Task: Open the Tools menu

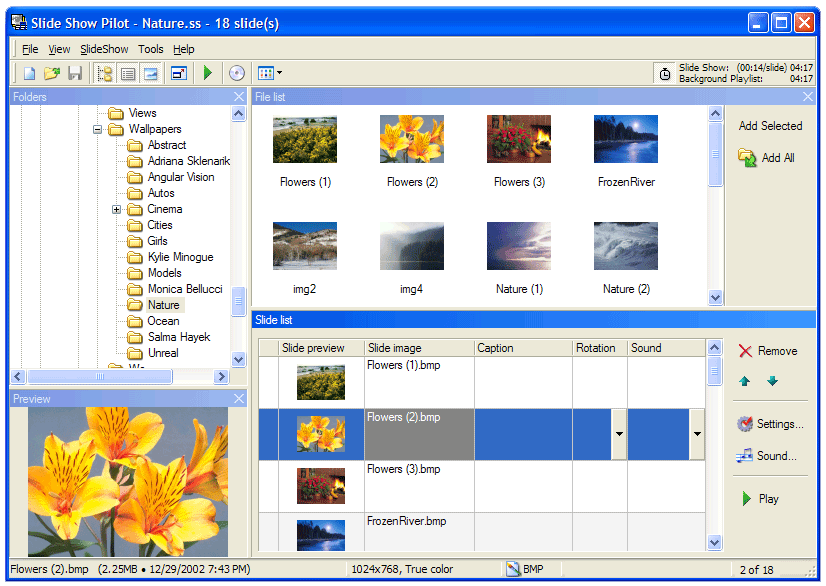Action: point(151,49)
